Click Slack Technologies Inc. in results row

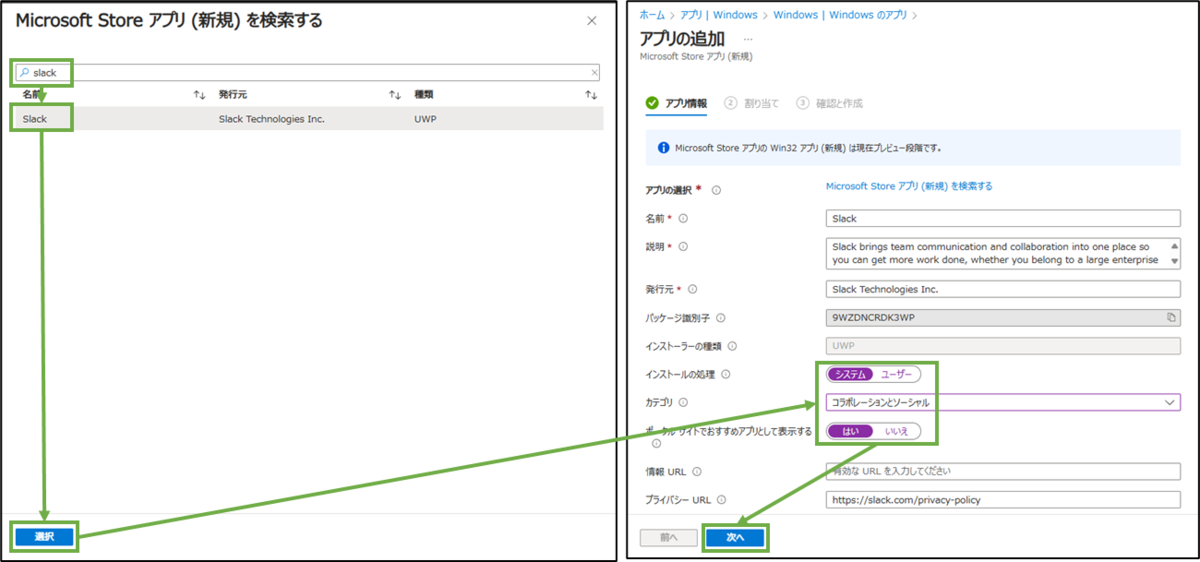[x=271, y=119]
